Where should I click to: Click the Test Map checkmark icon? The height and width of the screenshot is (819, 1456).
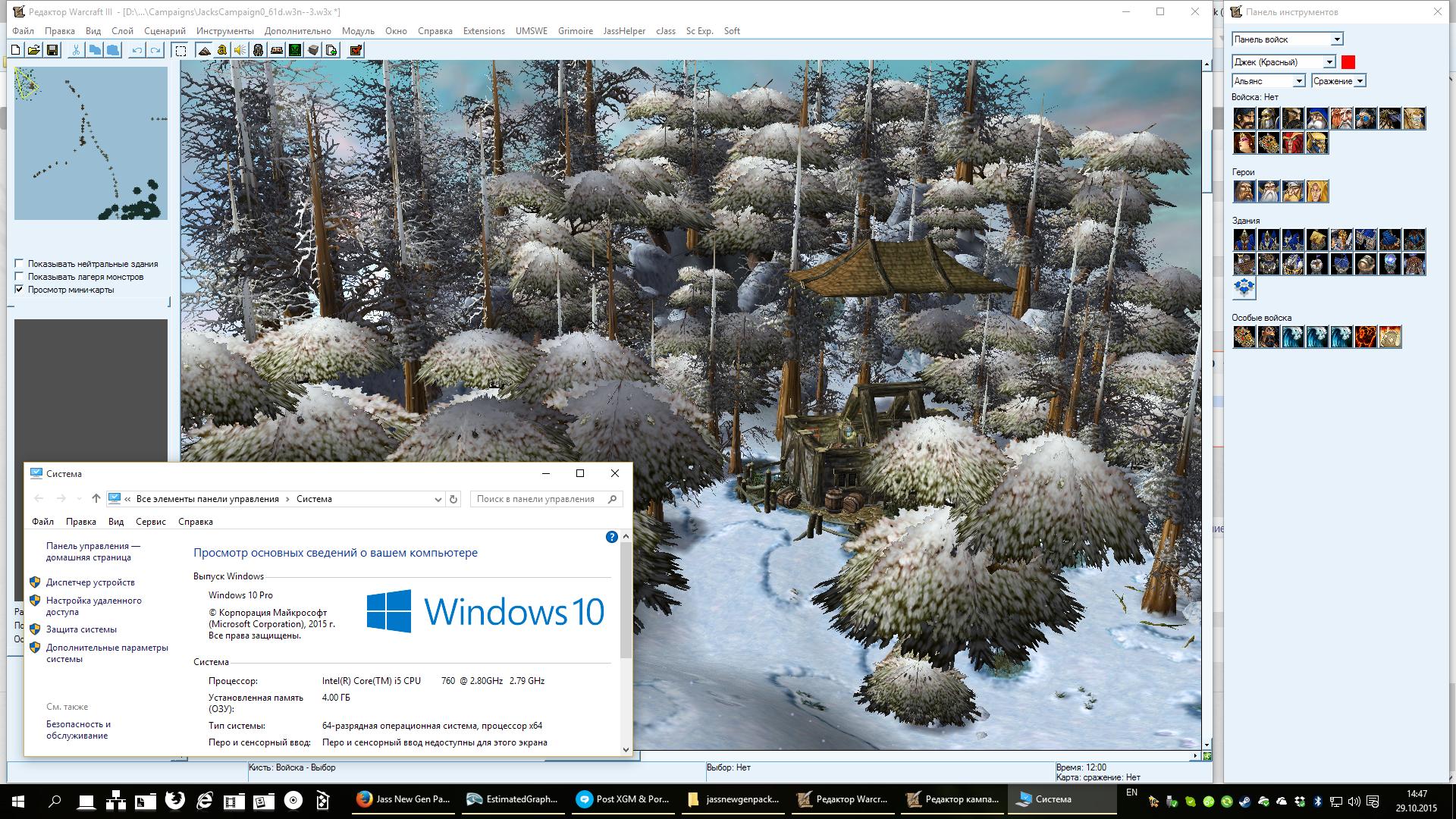355,50
